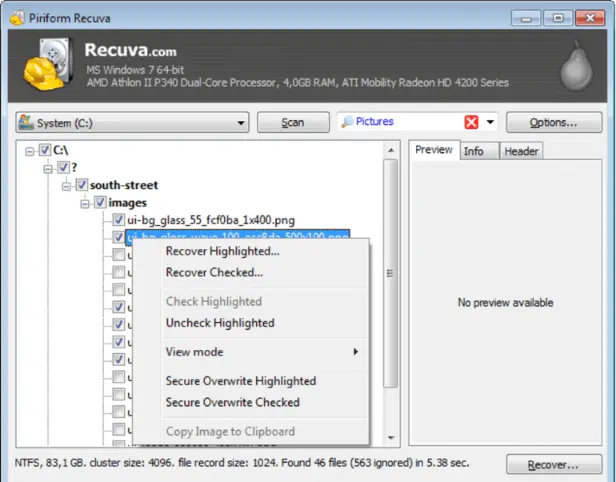Click the file list scroll down arrow
The height and width of the screenshot is (482, 616).
391,438
